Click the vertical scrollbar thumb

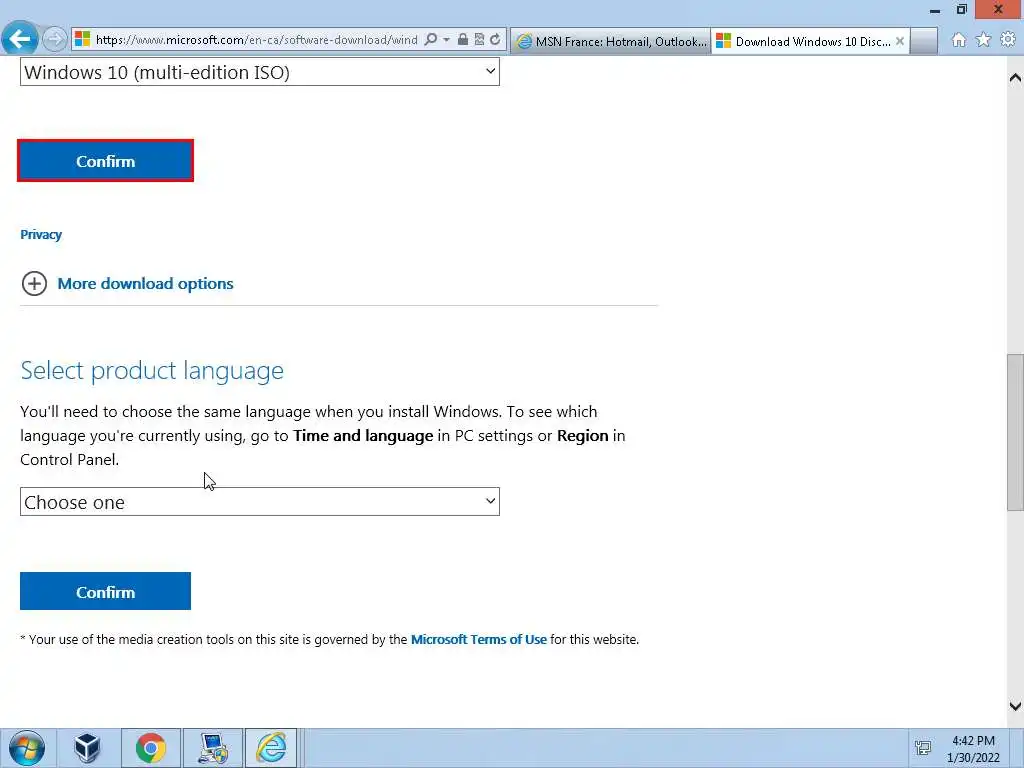1015,432
